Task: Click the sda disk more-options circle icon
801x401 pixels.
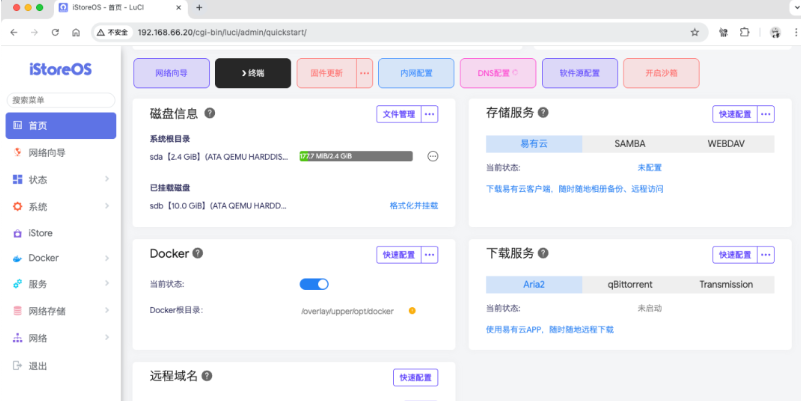Action: (433, 156)
